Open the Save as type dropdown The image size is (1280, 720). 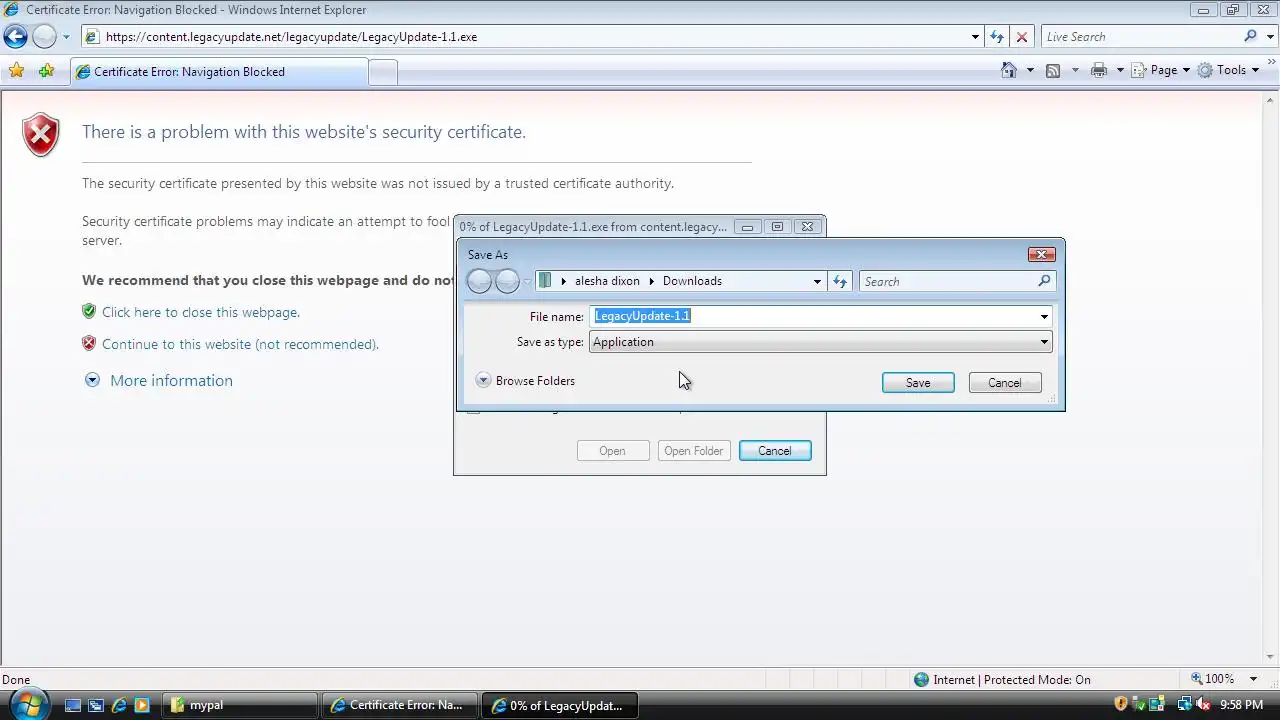click(x=820, y=342)
